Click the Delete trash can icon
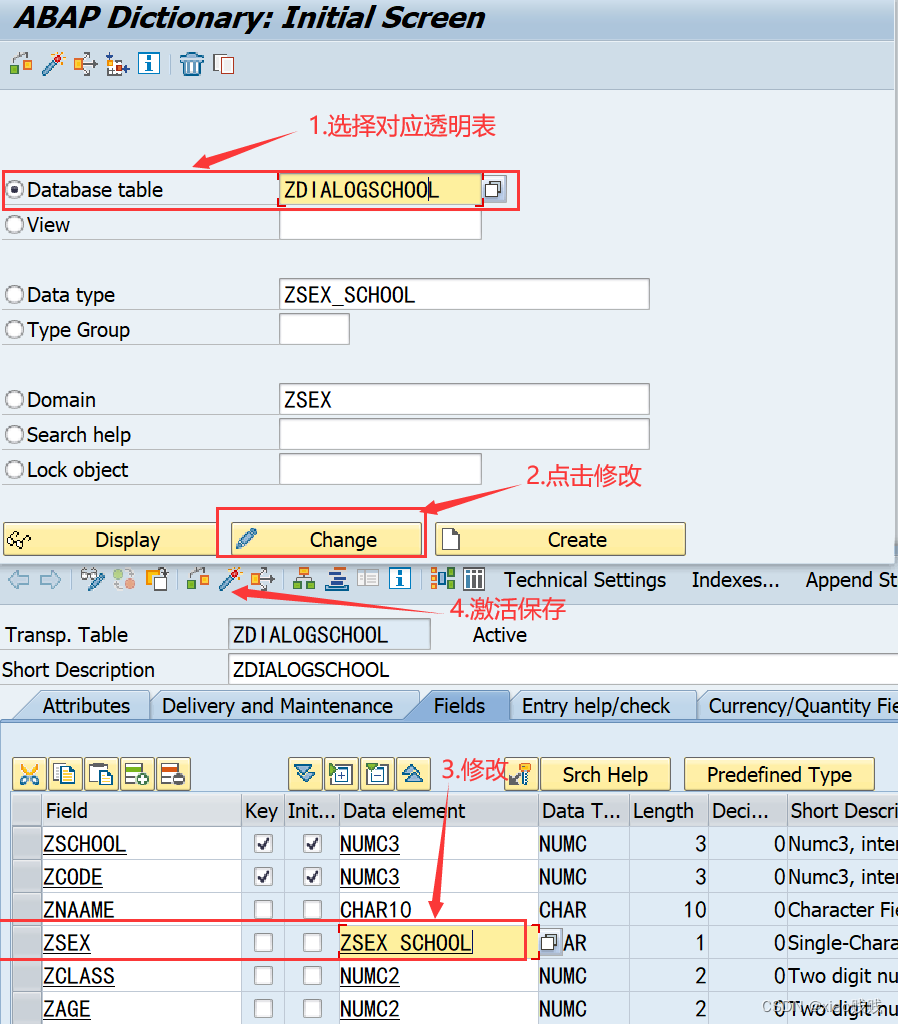Screen dimensions: 898x1024 (192, 64)
